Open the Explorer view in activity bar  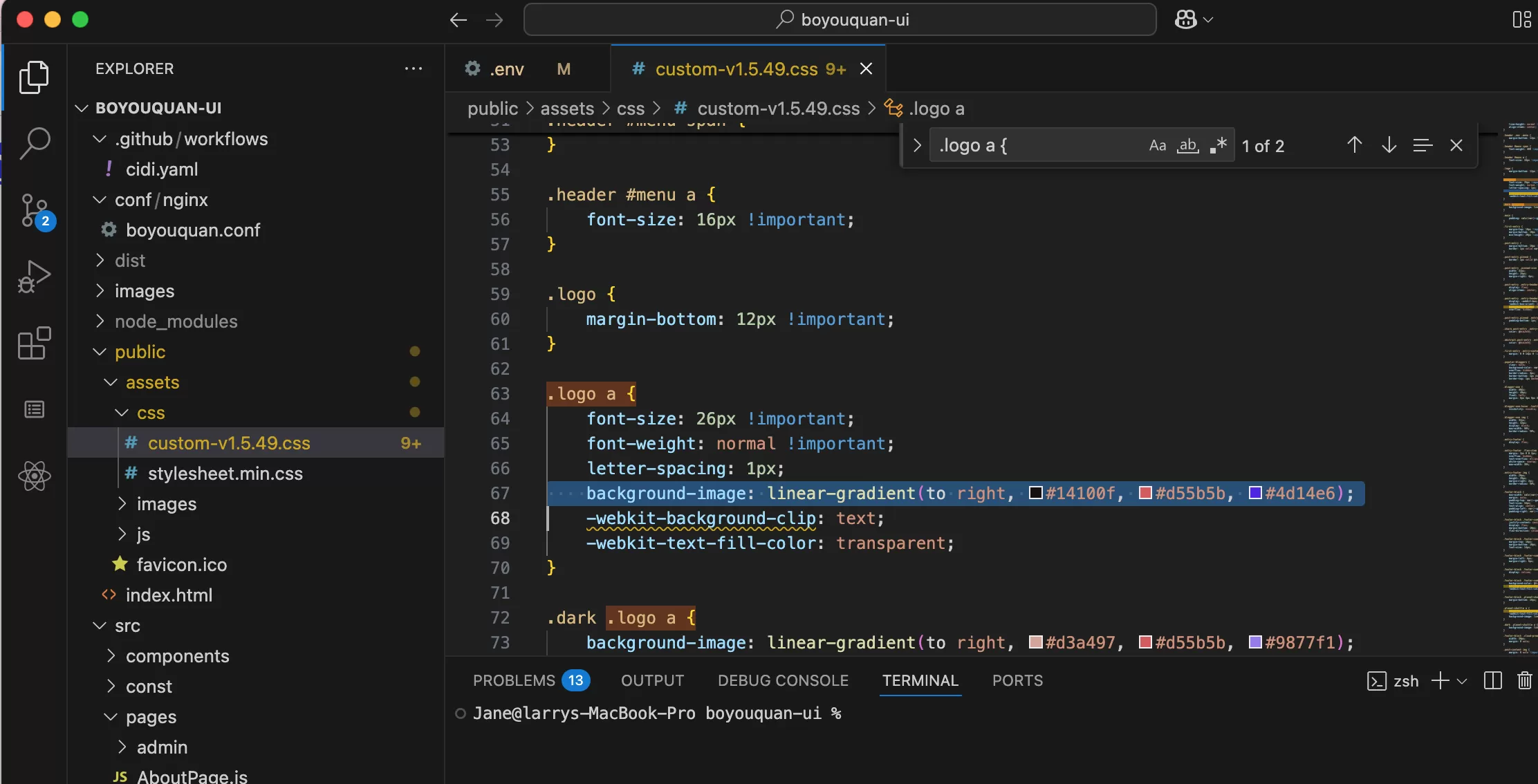click(34, 77)
